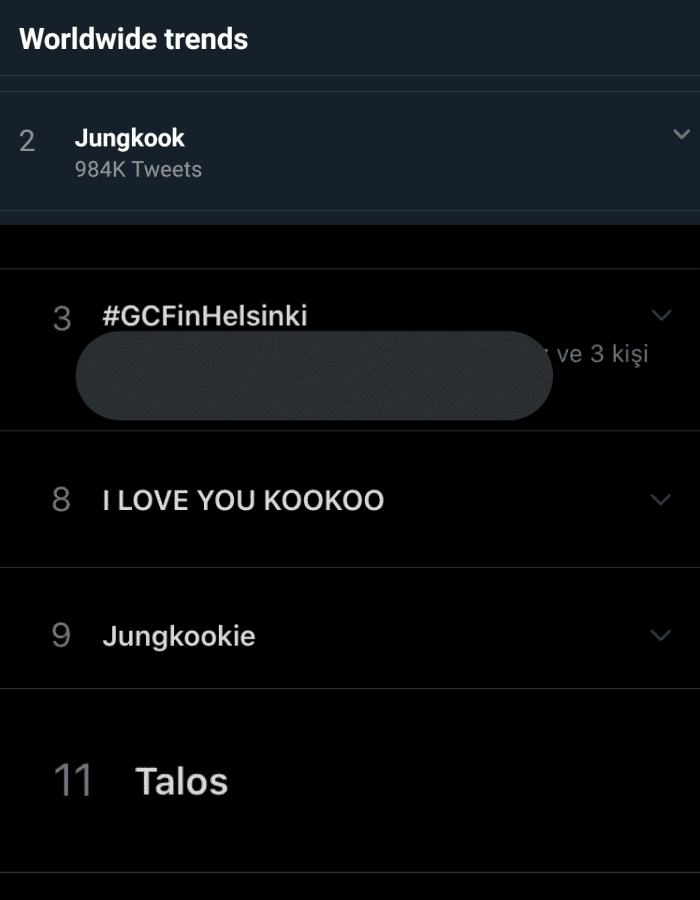Tap rank number 11 beside Talos
This screenshot has height=900, width=700.
72,781
